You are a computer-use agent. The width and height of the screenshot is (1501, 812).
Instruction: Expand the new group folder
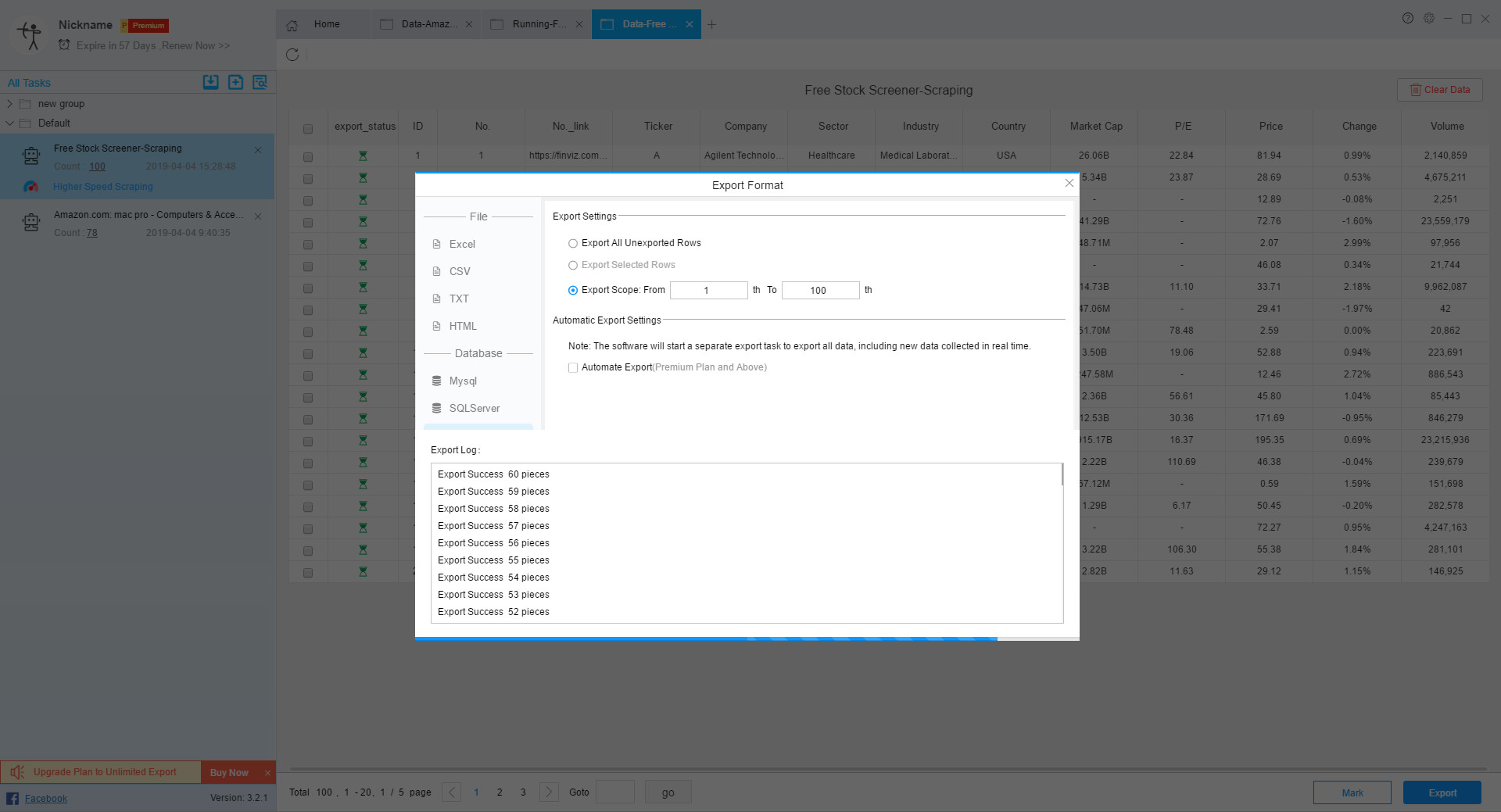(9, 103)
